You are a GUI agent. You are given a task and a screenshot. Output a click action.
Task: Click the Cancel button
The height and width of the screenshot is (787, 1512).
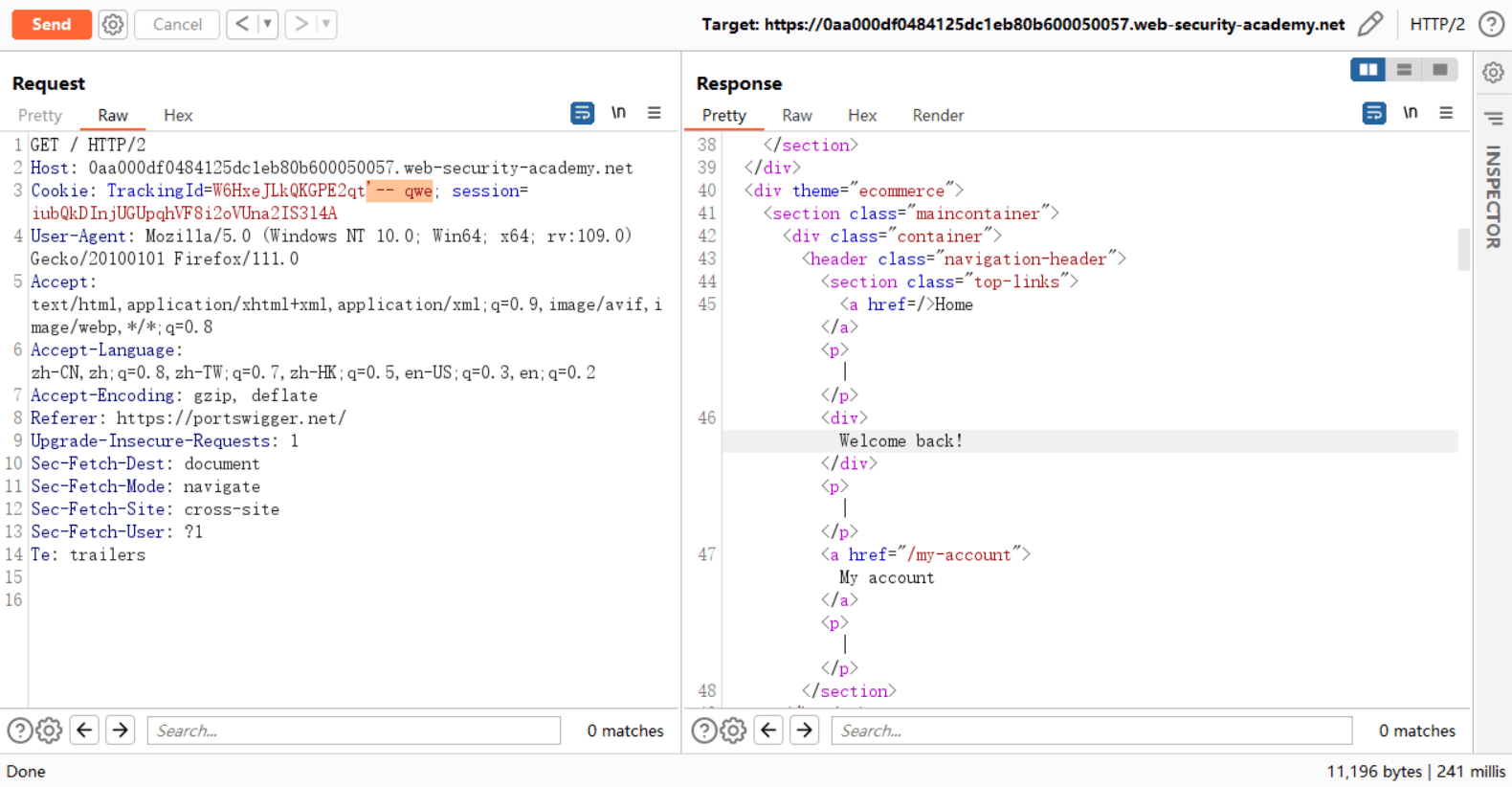177,24
